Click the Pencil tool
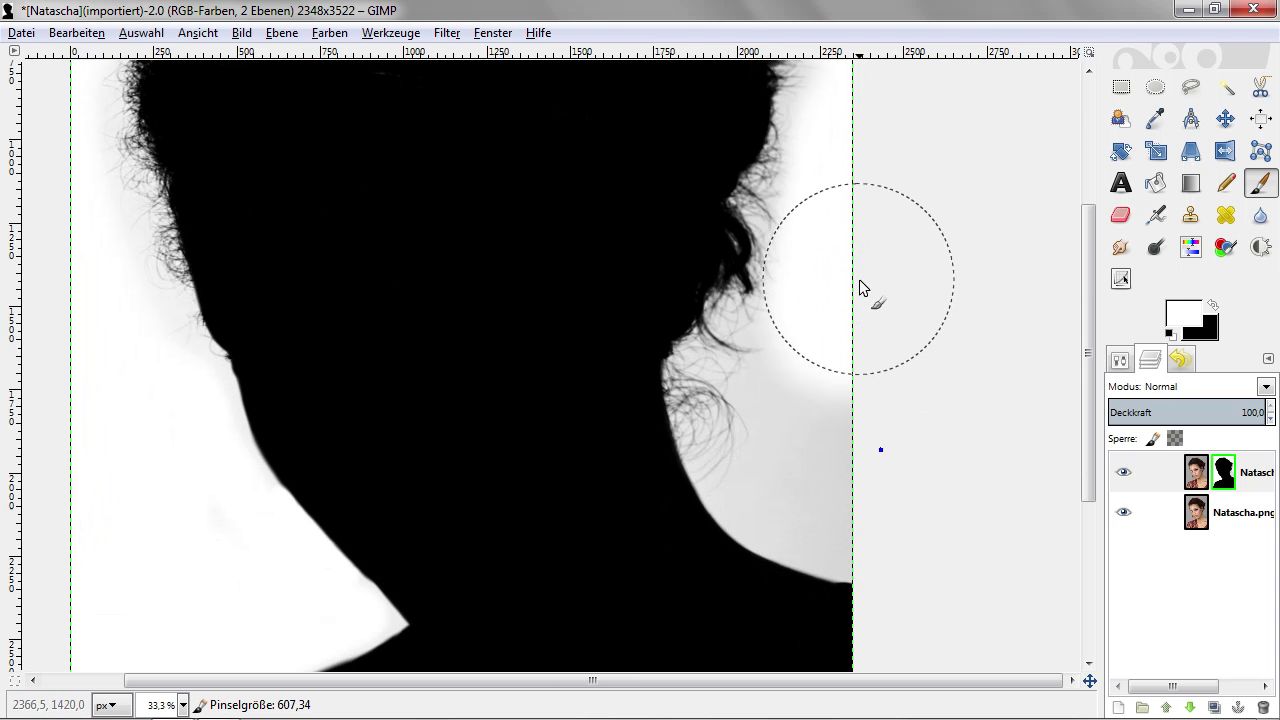1280x720 pixels. pyautogui.click(x=1225, y=183)
